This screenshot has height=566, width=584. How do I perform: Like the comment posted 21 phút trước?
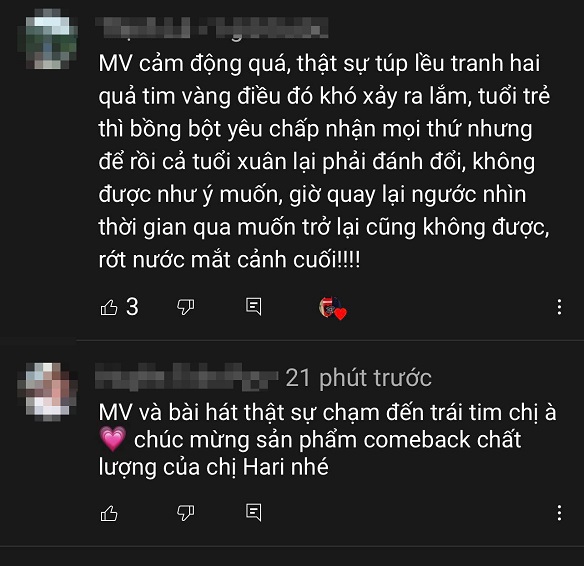109,513
